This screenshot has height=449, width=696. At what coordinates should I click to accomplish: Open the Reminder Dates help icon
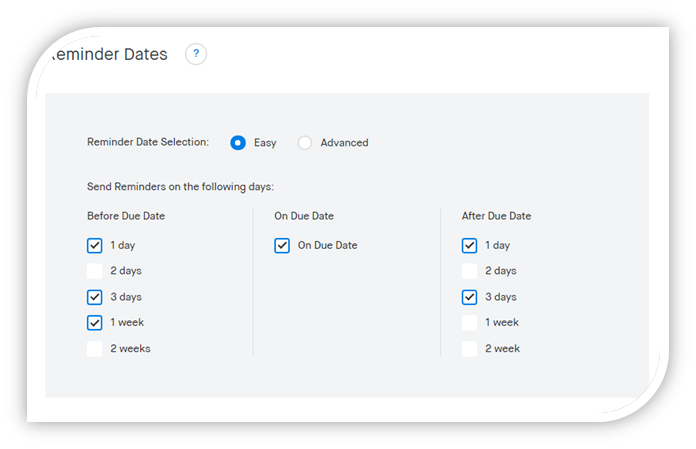[196, 54]
